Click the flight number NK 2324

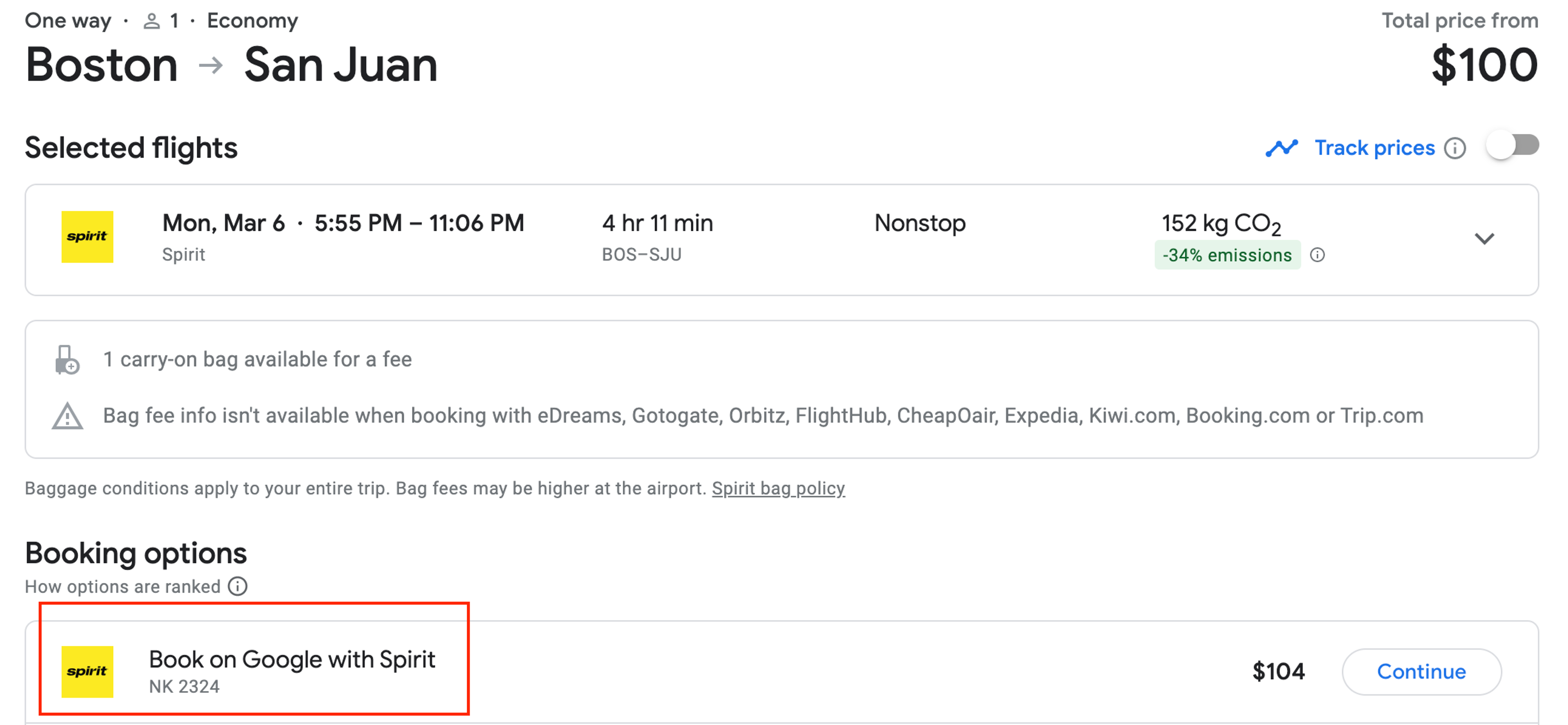[185, 687]
